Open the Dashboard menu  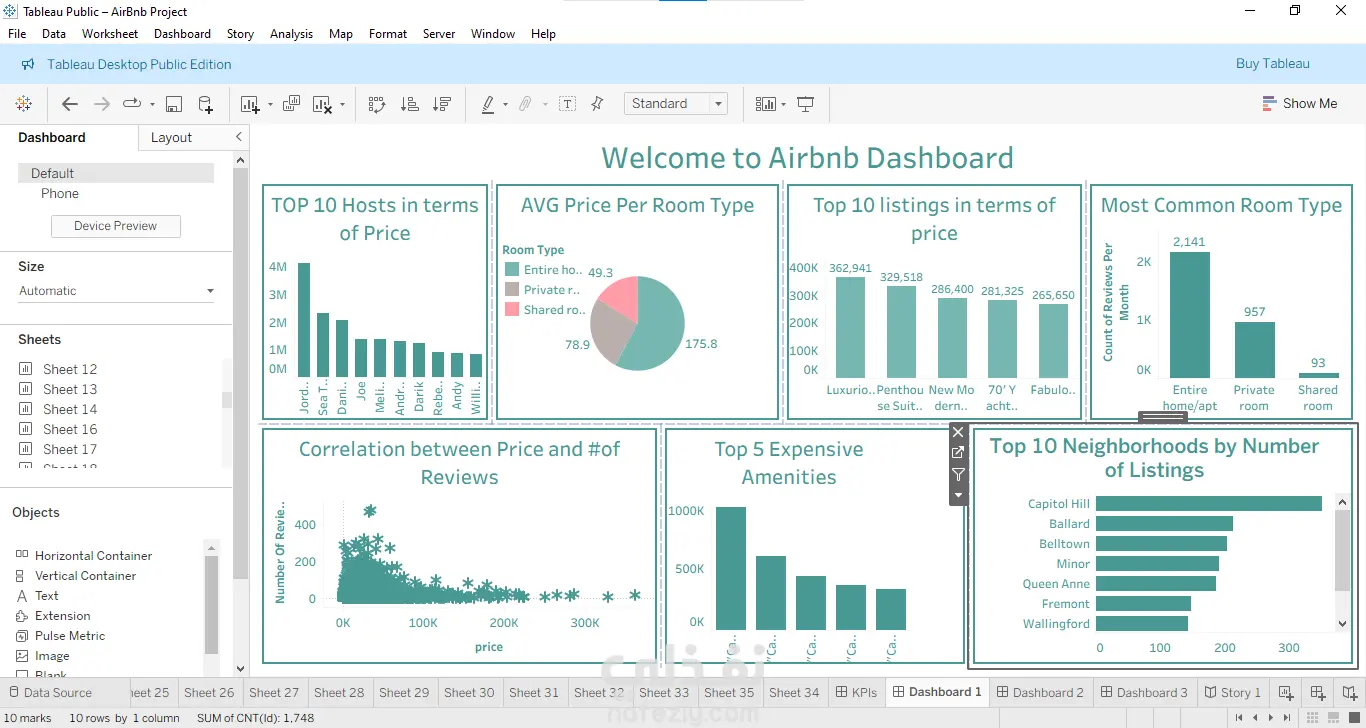tap(182, 34)
